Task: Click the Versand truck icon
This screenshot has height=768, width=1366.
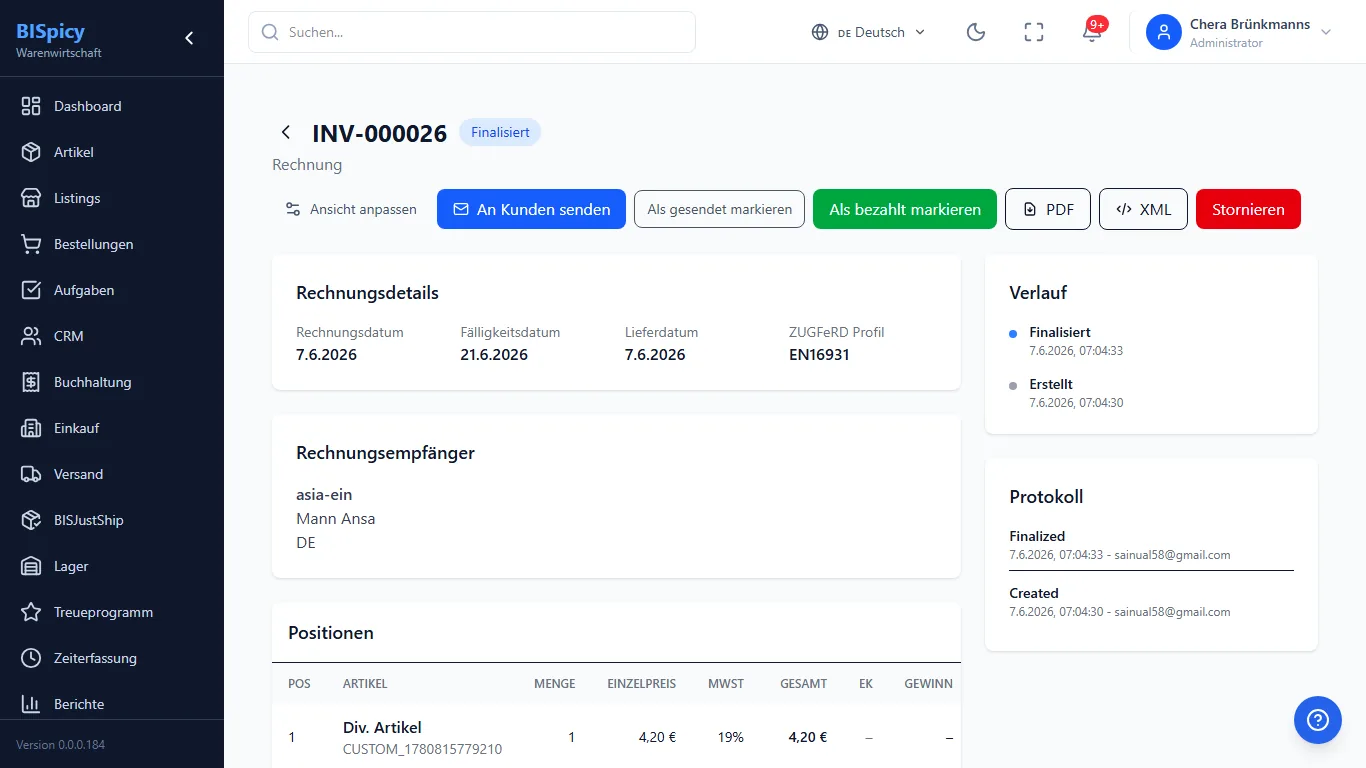Action: pyautogui.click(x=31, y=474)
